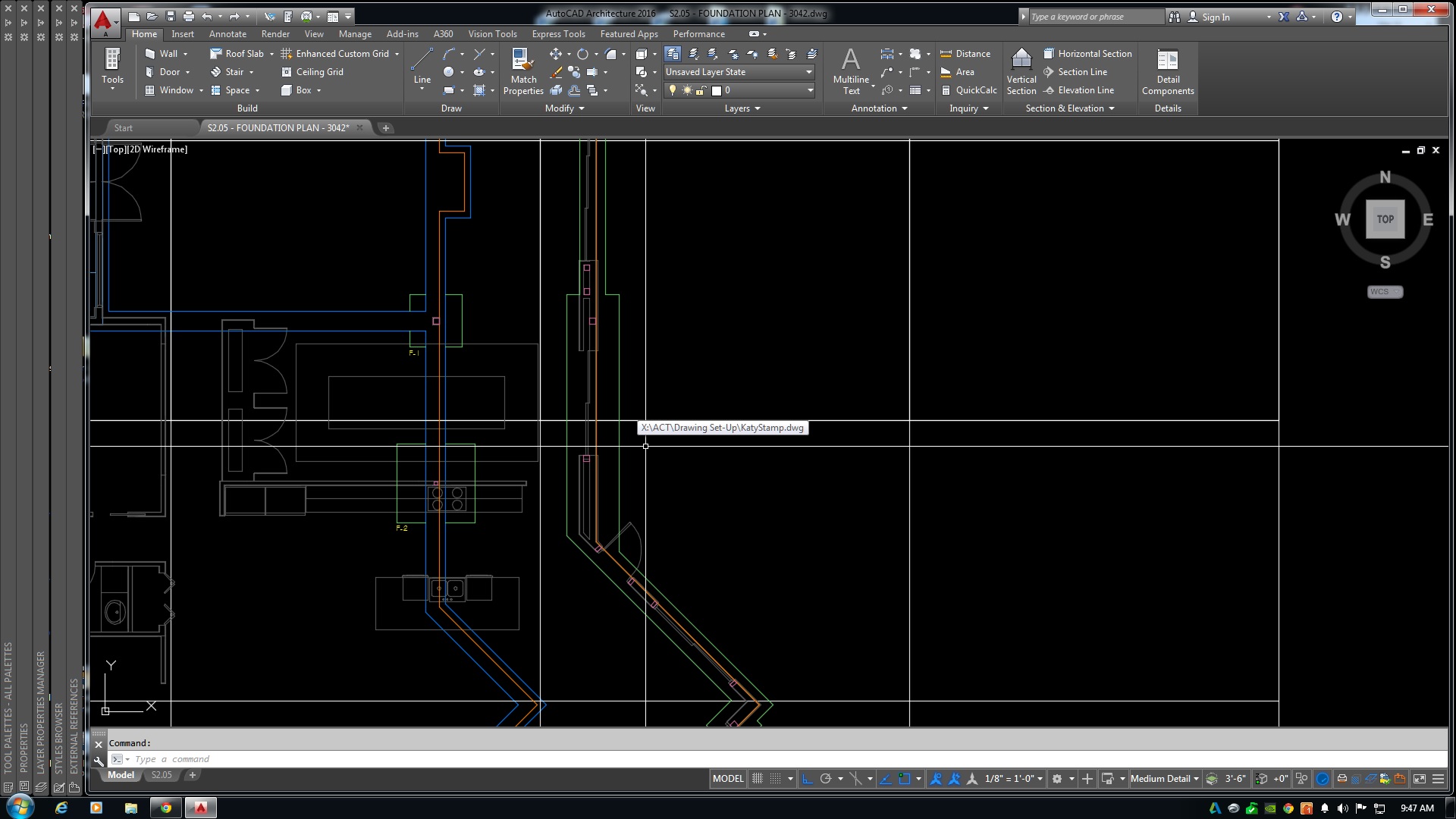The image size is (1456, 819).
Task: Click the Annotate ribbon tab
Action: (227, 33)
